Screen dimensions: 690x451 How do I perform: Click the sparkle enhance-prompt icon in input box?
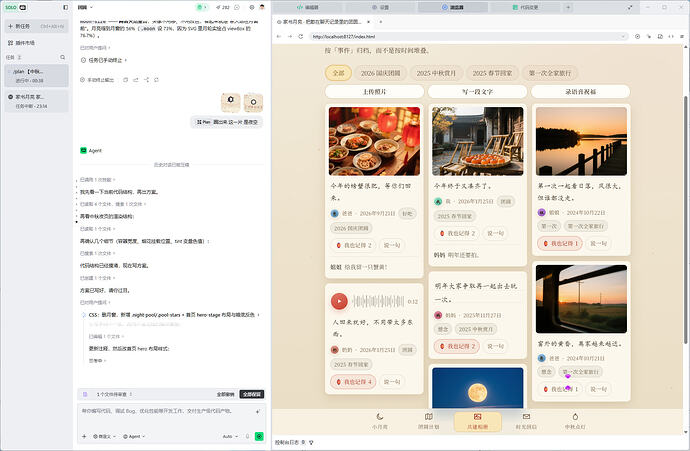tap(257, 412)
